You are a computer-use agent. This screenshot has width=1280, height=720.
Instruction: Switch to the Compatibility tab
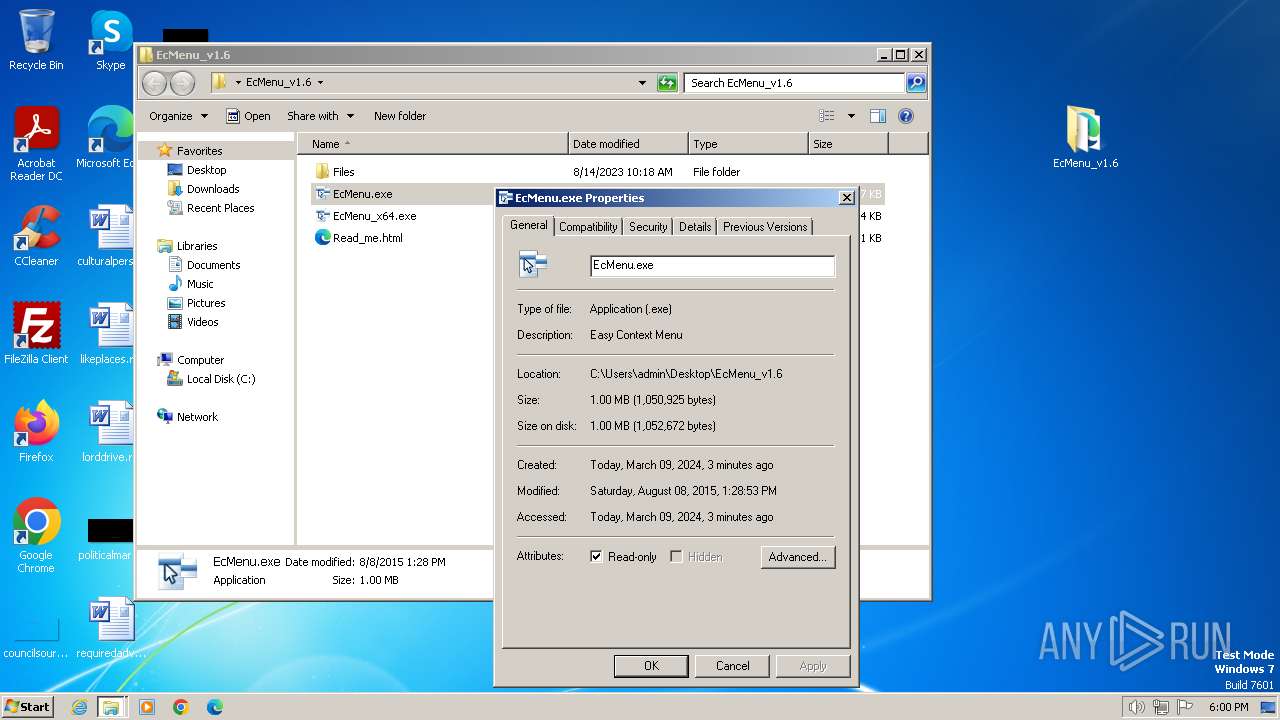pyautogui.click(x=588, y=227)
